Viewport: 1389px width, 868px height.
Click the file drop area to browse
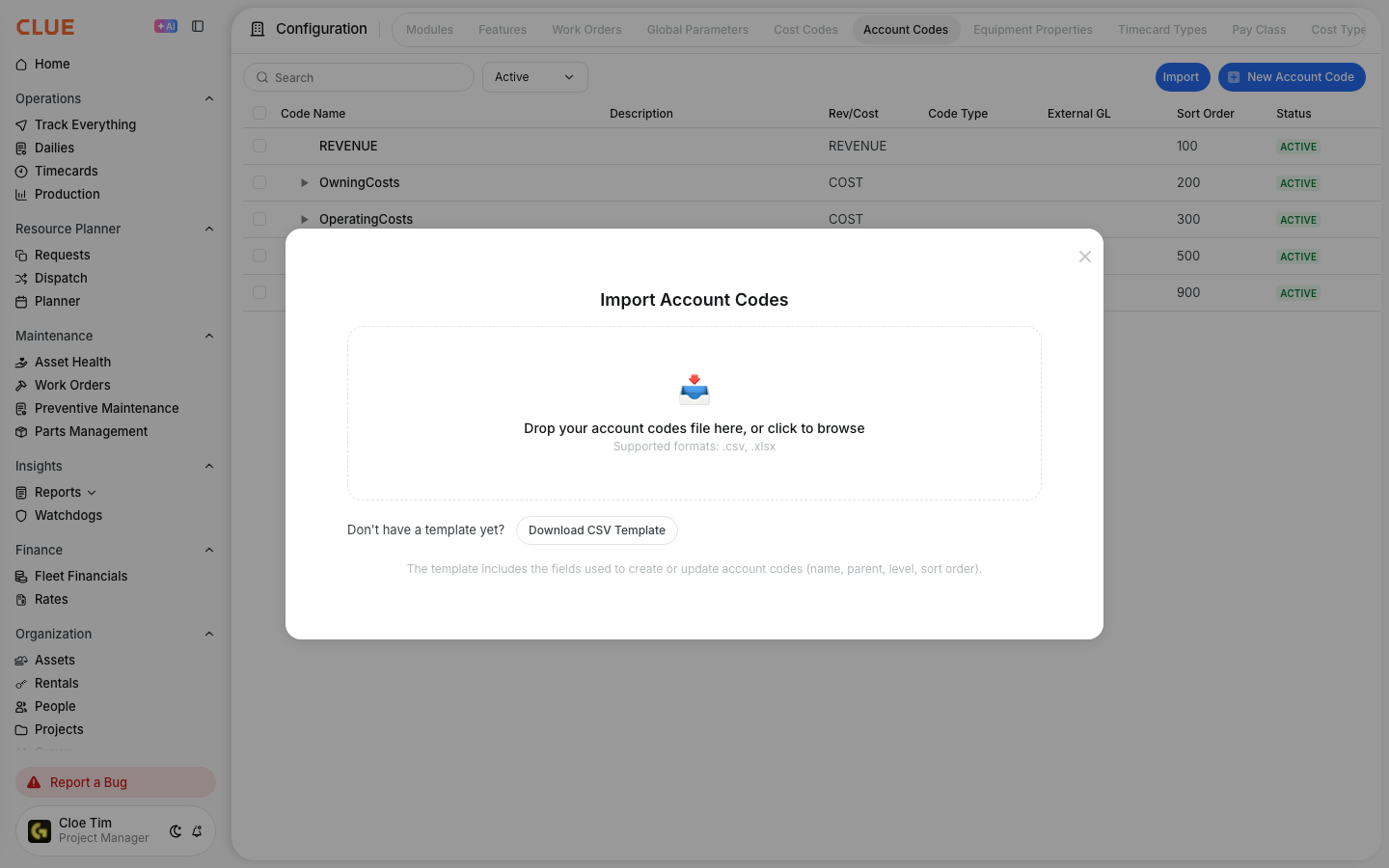point(694,413)
